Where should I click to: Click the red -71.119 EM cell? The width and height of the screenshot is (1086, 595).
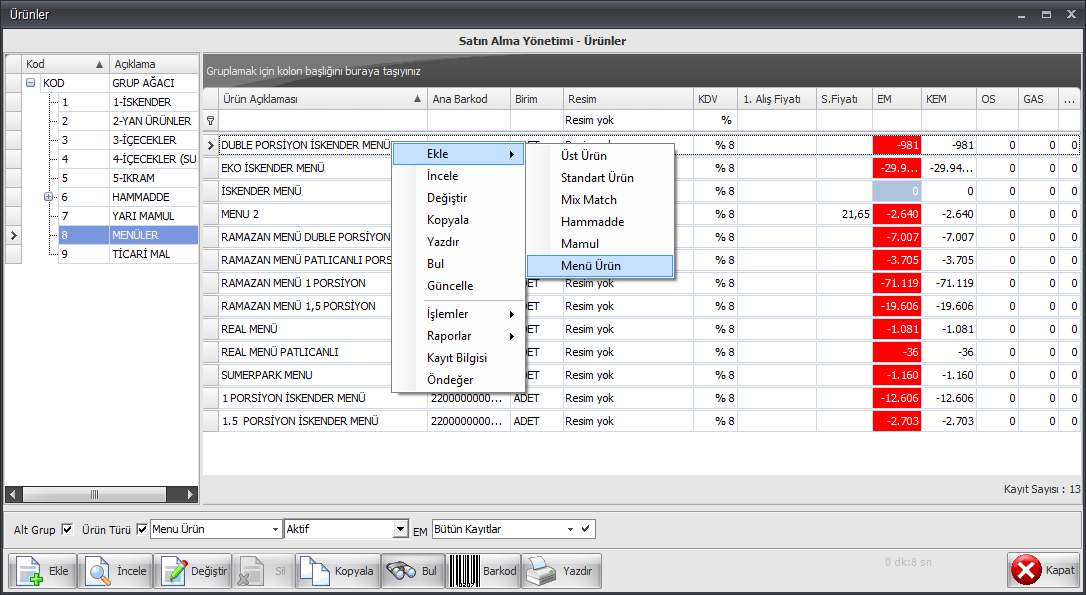pos(897,283)
